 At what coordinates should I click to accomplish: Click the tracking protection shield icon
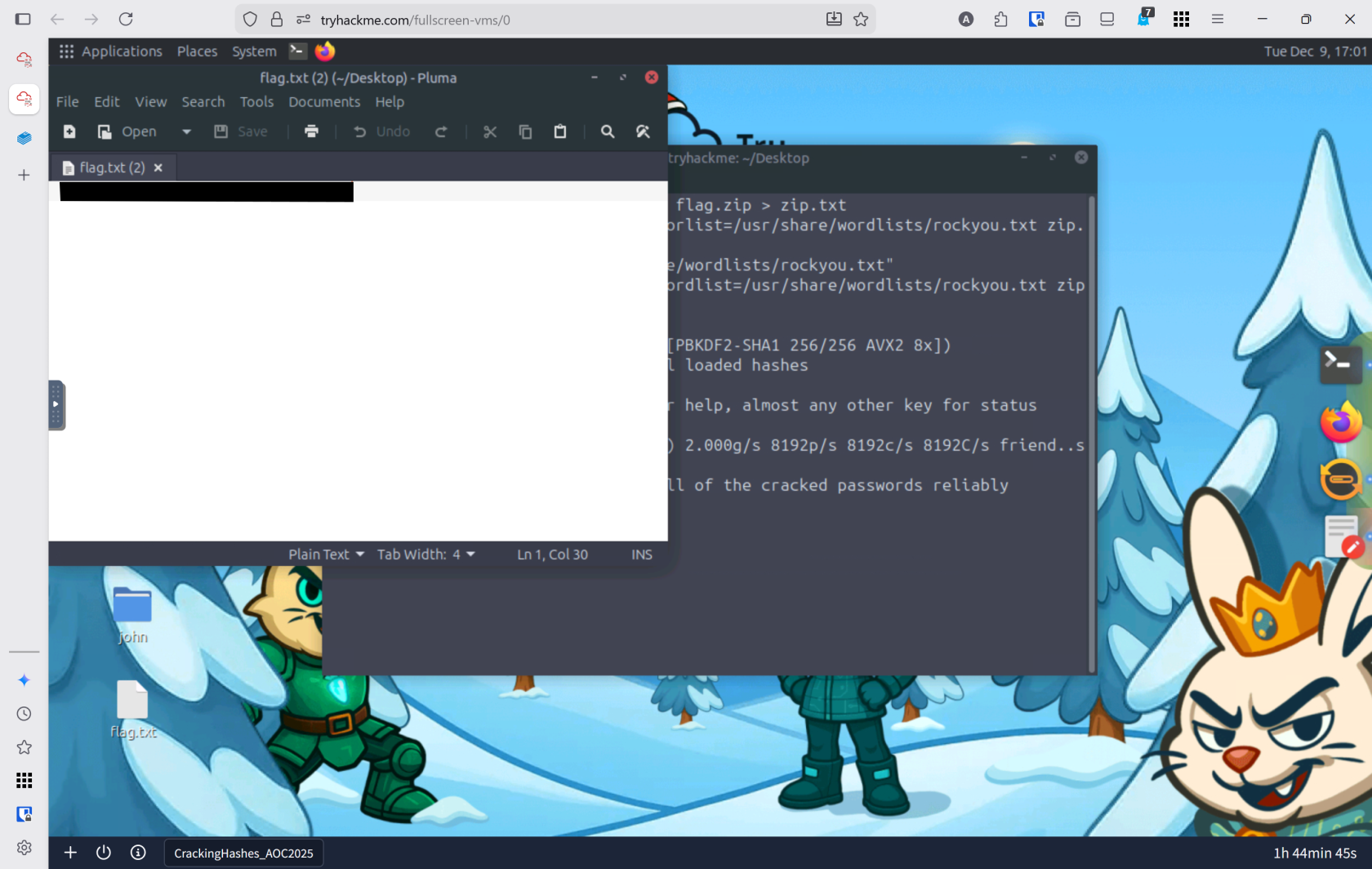pyautogui.click(x=251, y=20)
